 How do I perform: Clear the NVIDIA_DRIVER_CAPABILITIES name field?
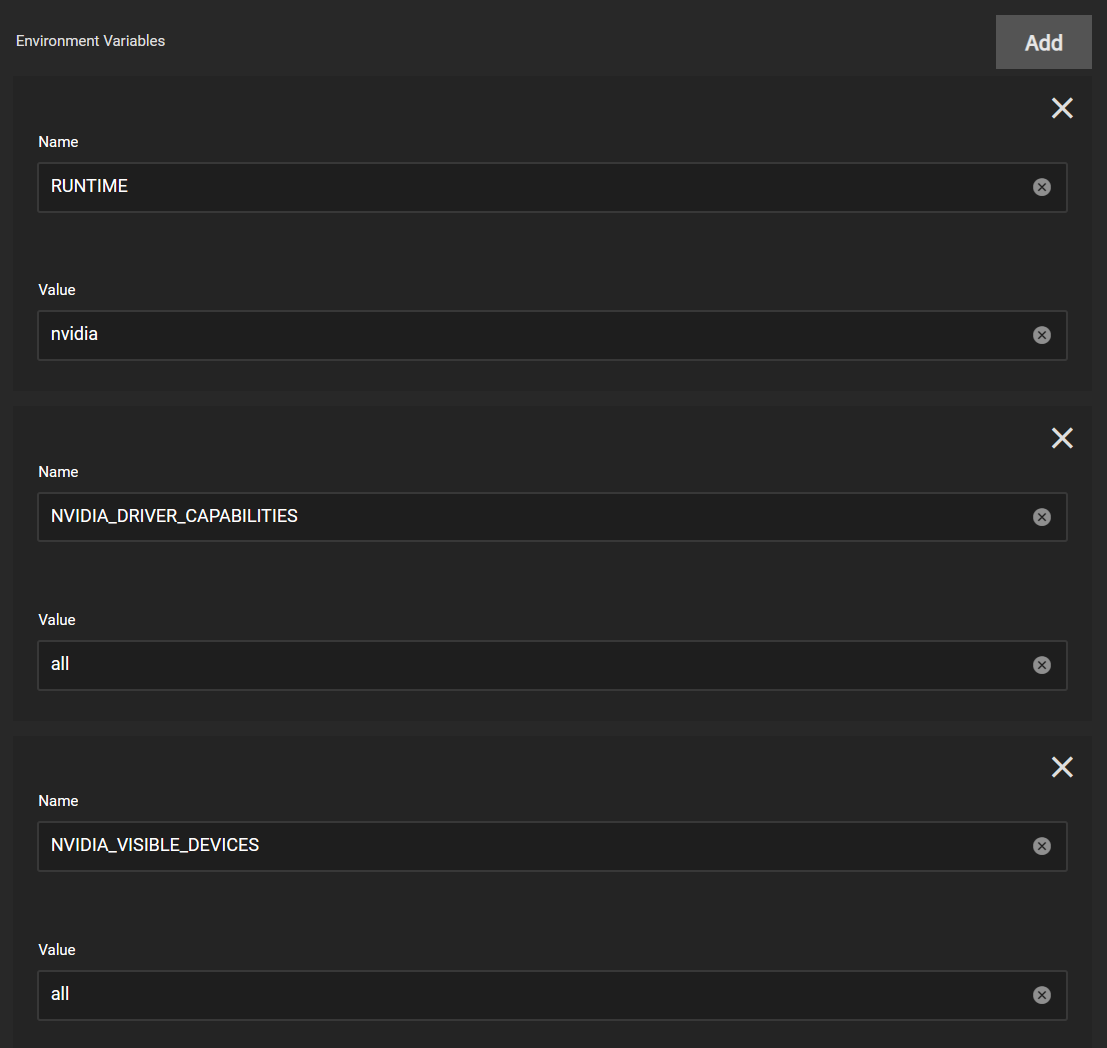(1041, 517)
